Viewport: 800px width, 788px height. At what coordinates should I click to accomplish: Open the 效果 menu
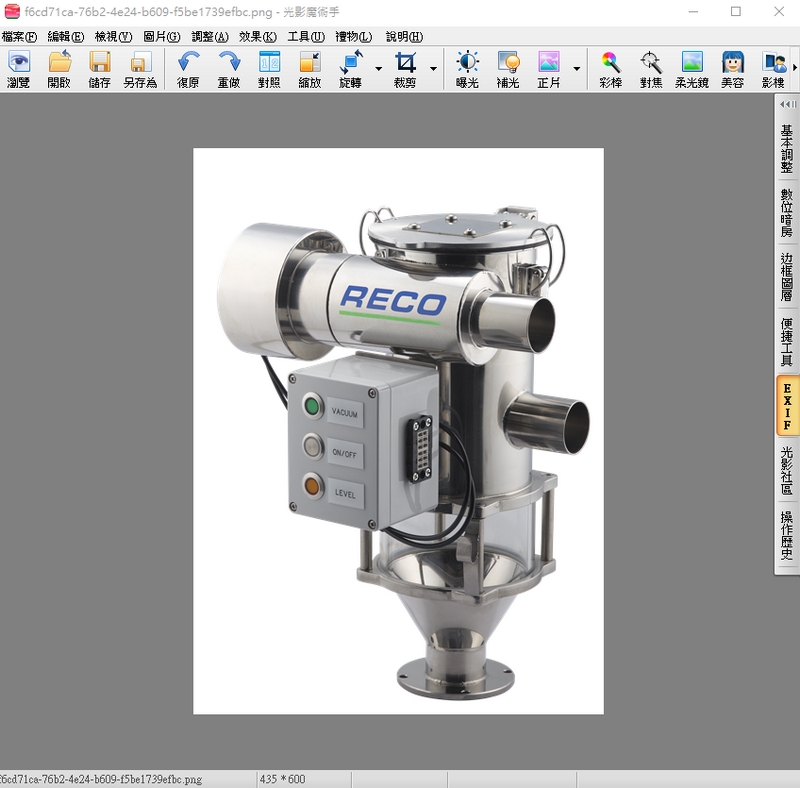click(257, 36)
